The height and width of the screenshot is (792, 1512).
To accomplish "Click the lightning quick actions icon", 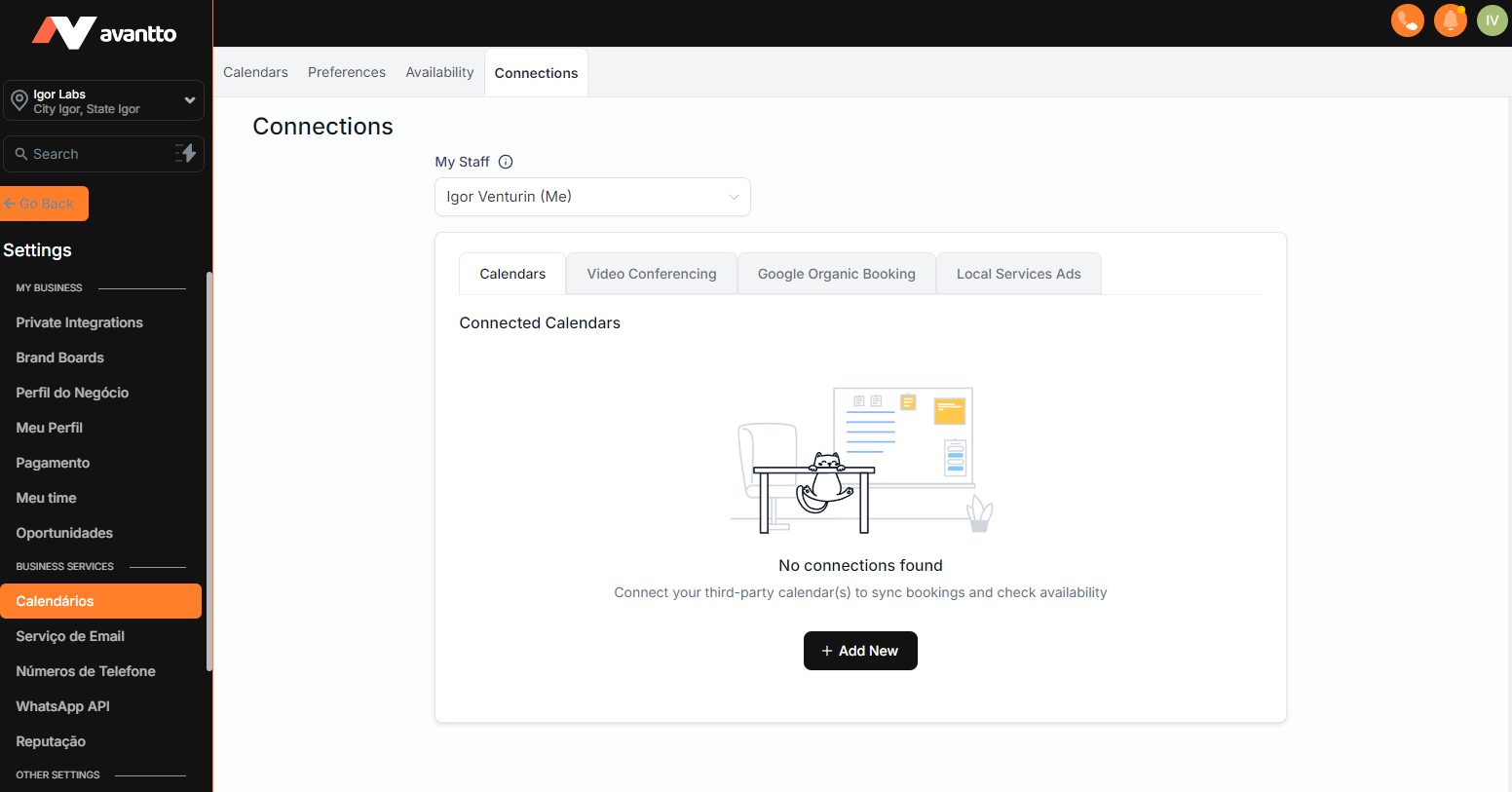I will pos(186,153).
